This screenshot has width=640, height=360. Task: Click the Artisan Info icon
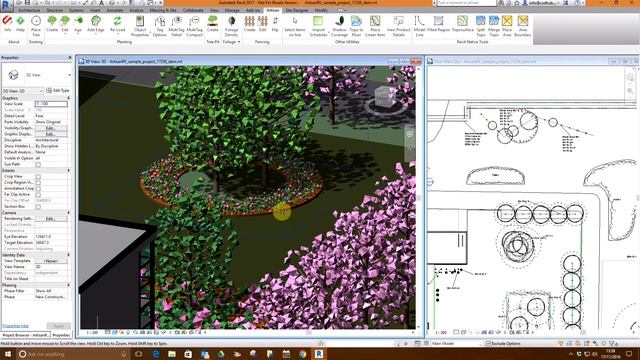click(7, 24)
